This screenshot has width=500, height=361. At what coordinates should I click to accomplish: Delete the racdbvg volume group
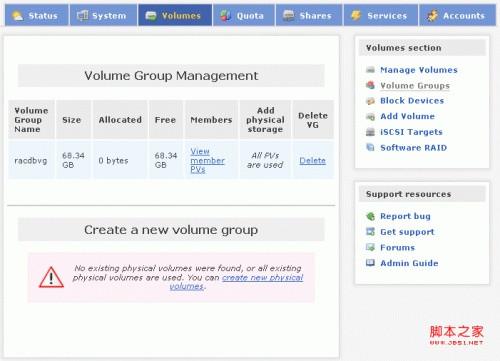pos(312,161)
